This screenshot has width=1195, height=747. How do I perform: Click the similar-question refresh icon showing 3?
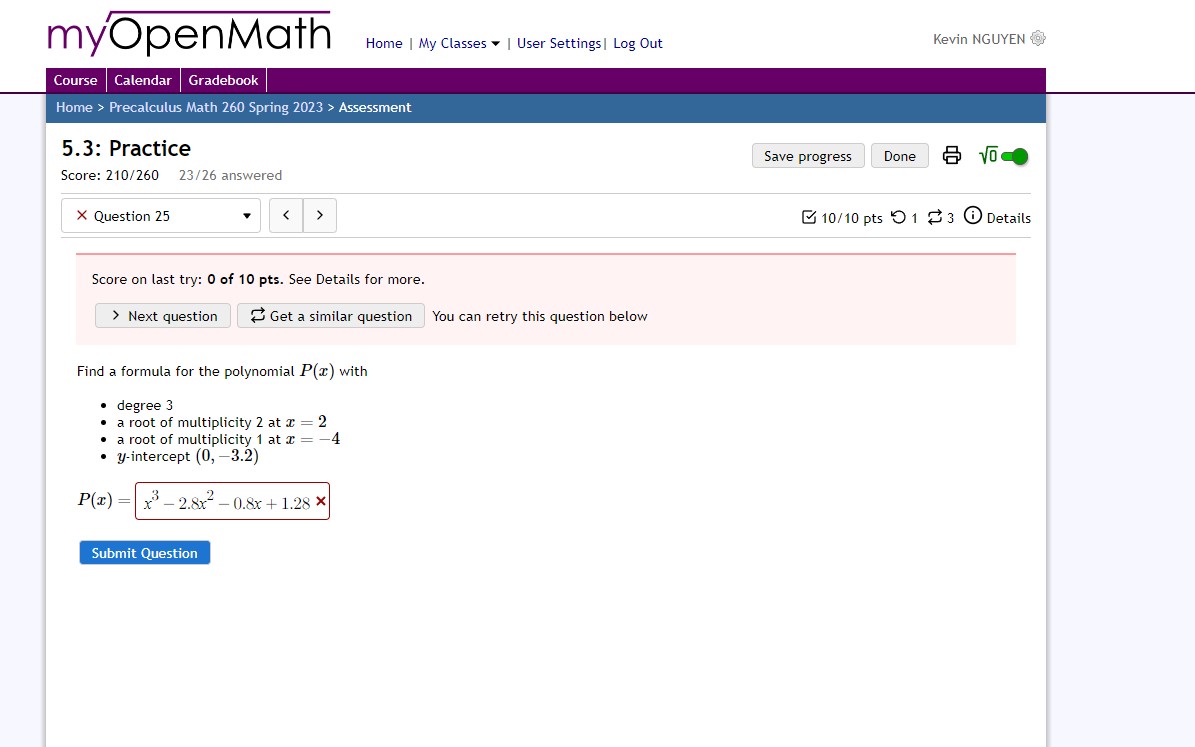click(x=935, y=217)
